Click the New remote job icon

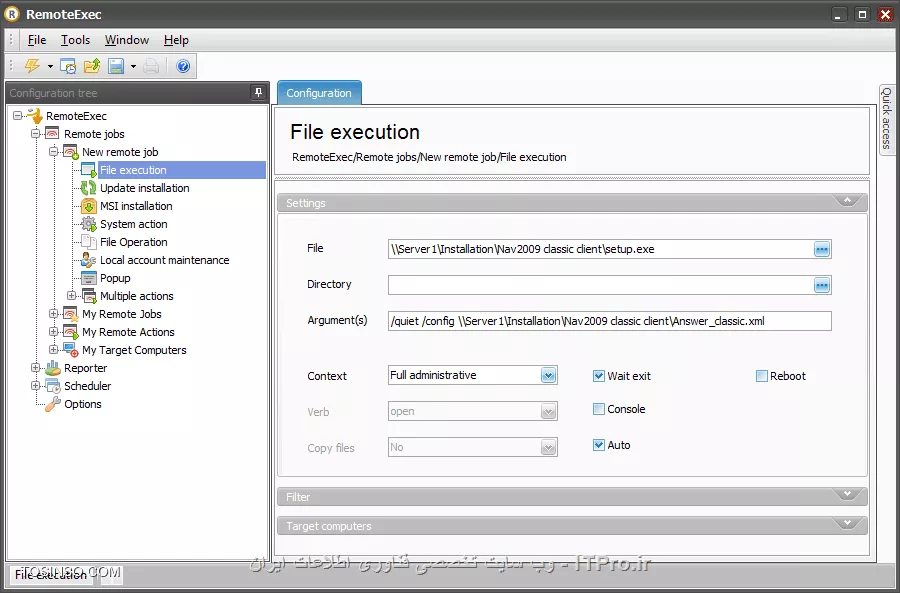point(71,152)
